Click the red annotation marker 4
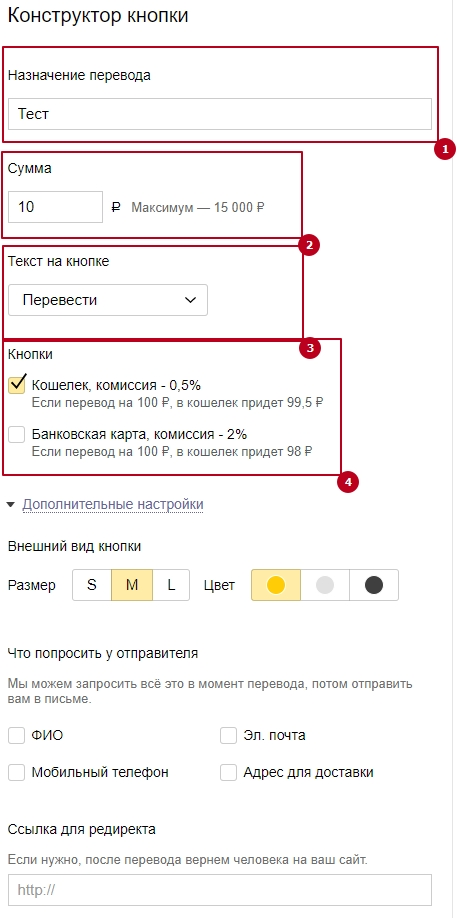 (x=348, y=482)
